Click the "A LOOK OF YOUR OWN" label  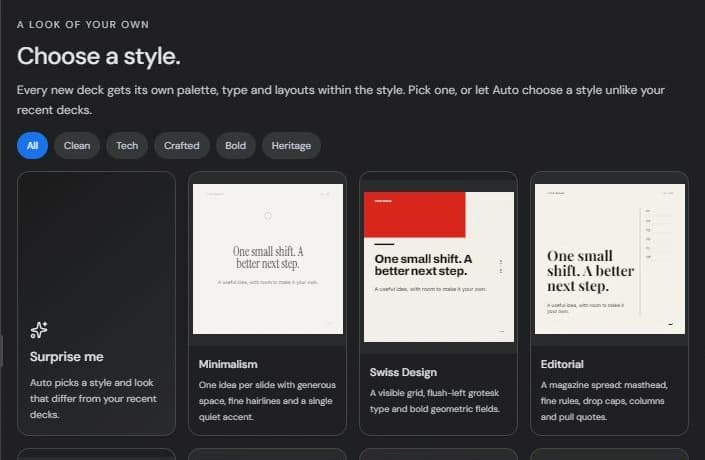83,25
